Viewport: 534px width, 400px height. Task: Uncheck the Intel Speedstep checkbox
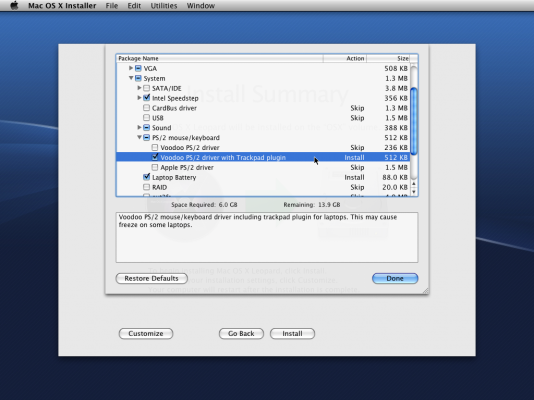146,98
